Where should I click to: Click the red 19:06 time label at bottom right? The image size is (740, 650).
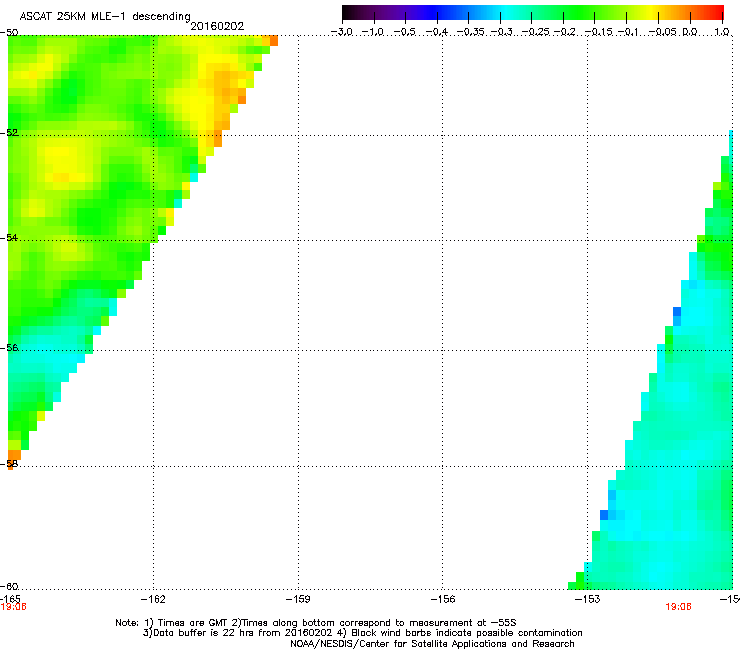click(x=678, y=607)
